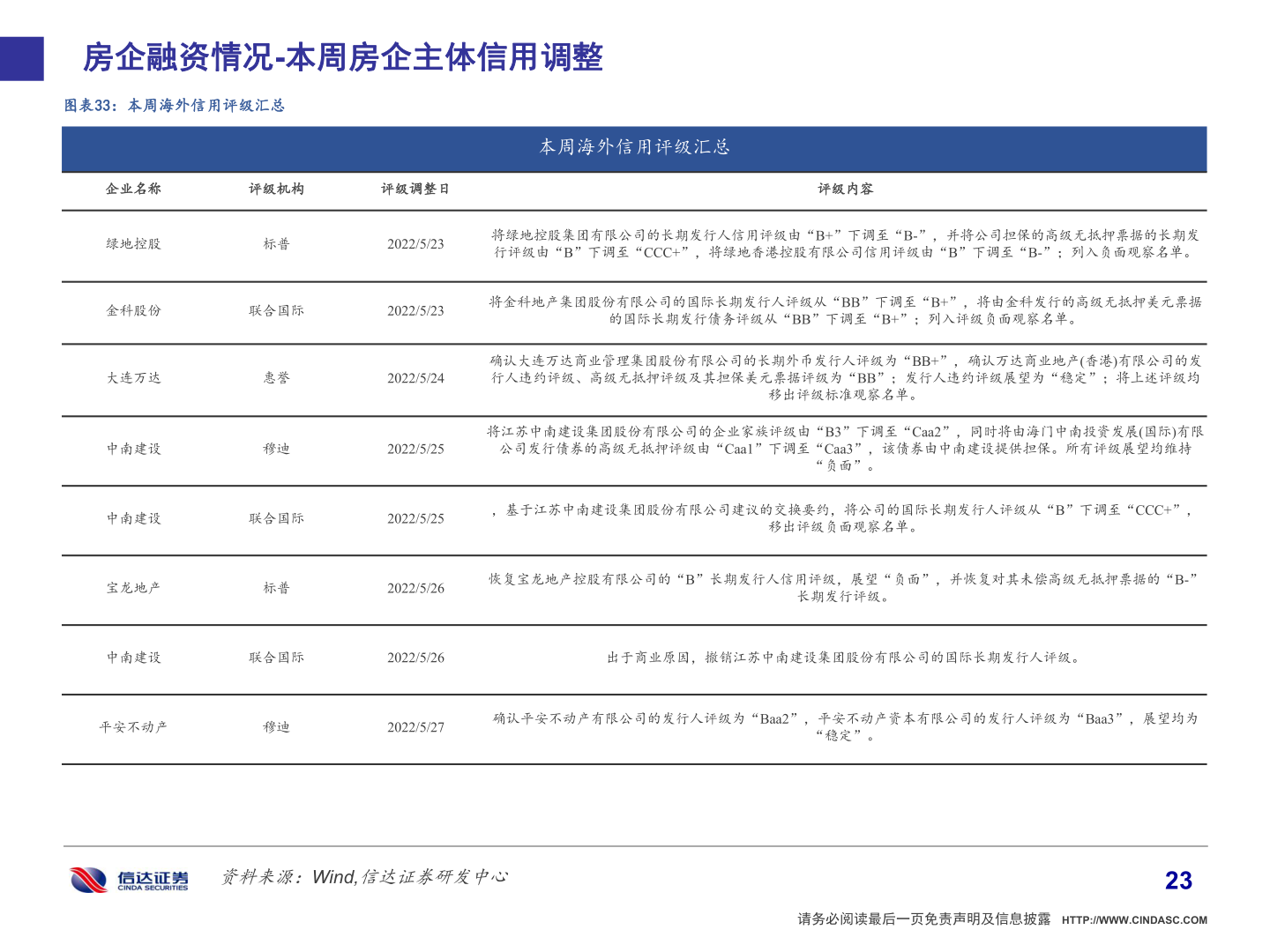Select the 大连万达 rating content text
The image size is (1270, 952).
[x=845, y=377]
